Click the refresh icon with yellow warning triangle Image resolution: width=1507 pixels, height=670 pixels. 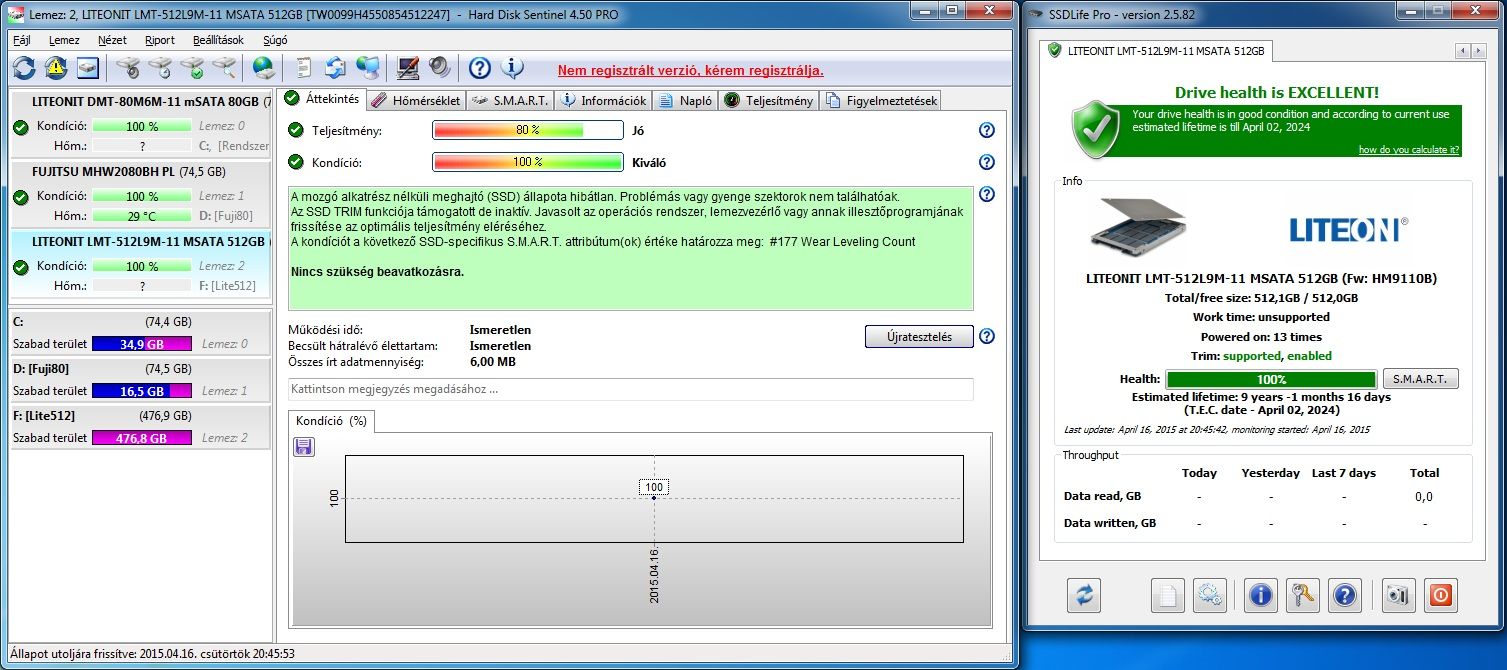pos(56,68)
